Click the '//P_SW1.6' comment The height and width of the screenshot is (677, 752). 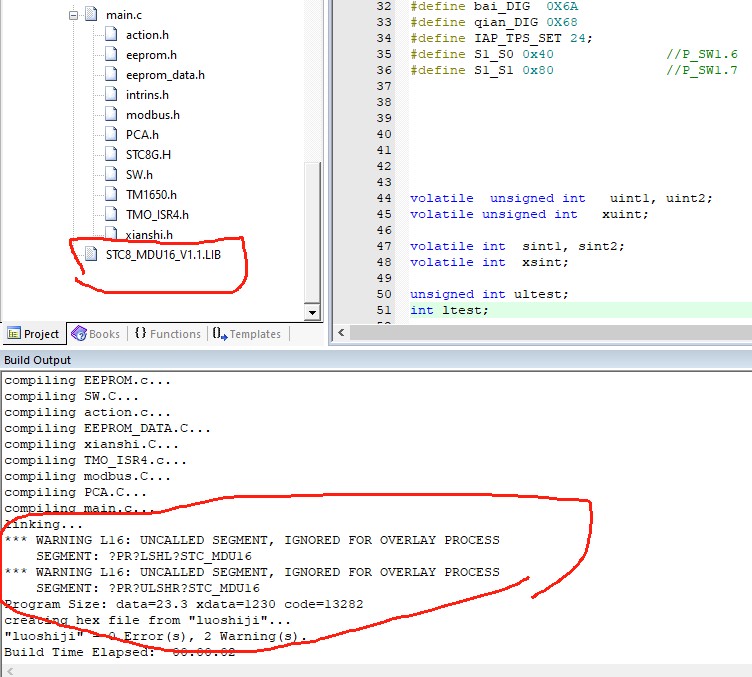702,54
